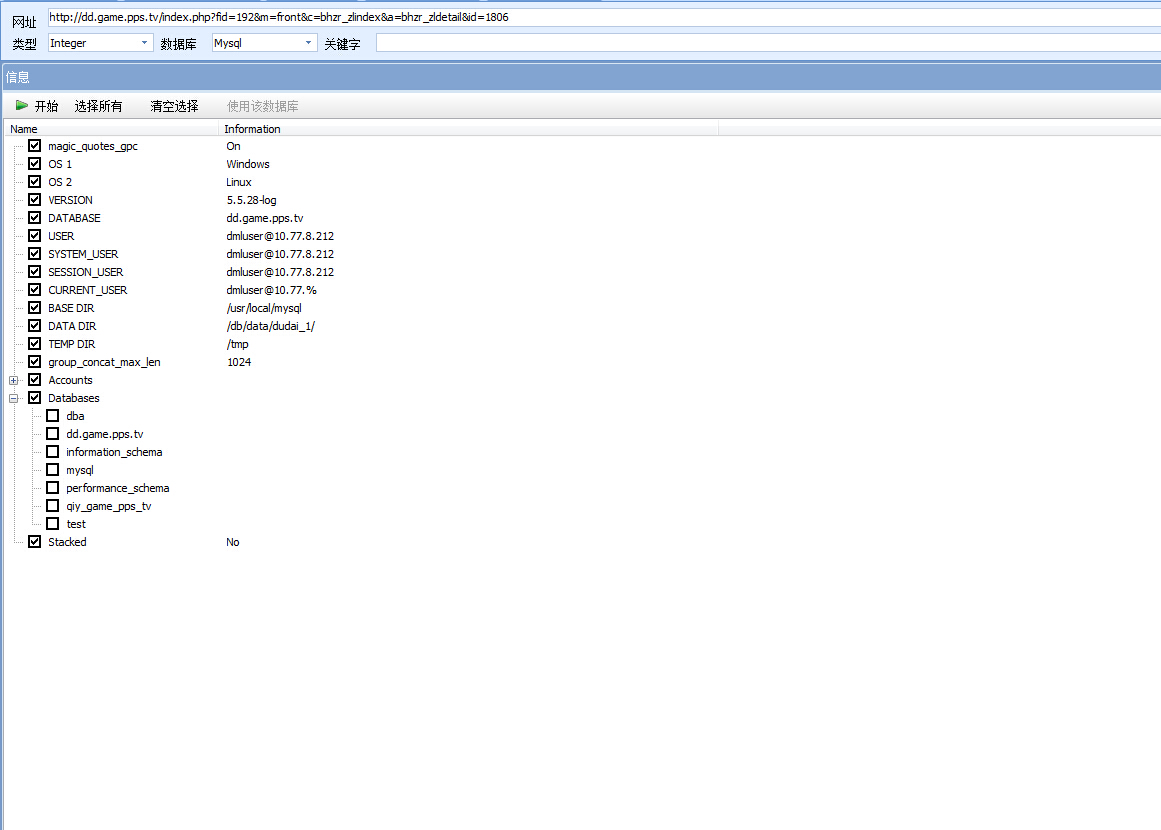Uncheck the Stacked checkbox
The image size is (1161, 830).
(35, 542)
